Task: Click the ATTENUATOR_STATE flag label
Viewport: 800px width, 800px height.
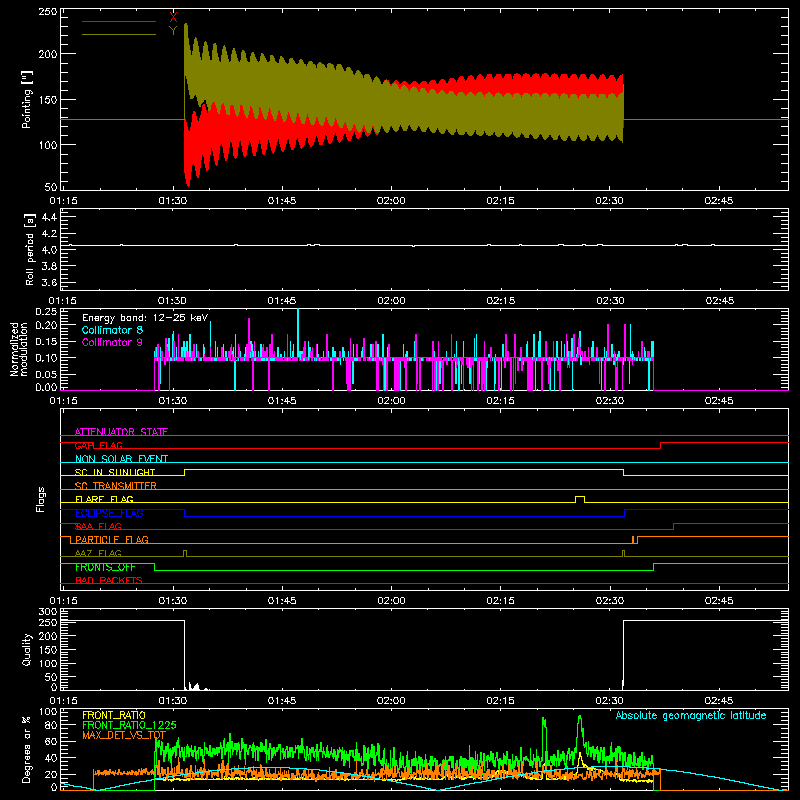Action: [121, 432]
